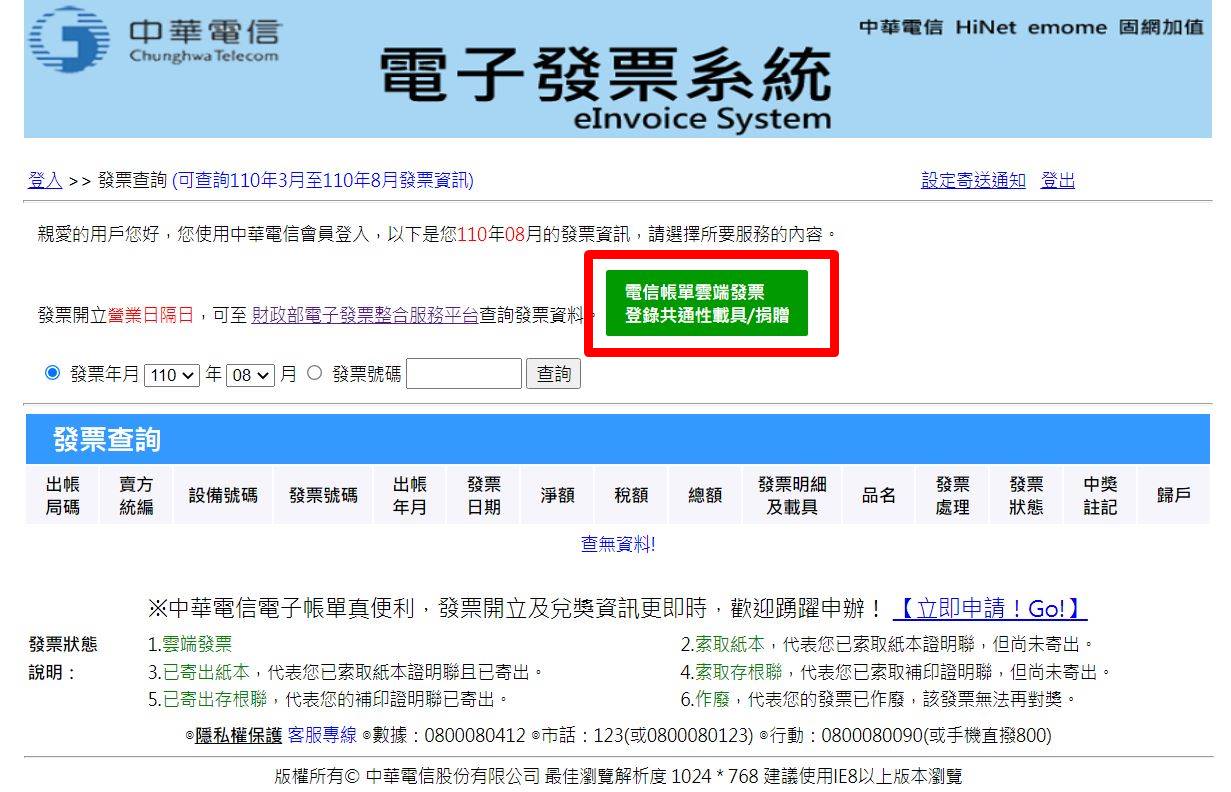
Task: Click green 電信帳單雲端發票 button
Action: [706, 303]
